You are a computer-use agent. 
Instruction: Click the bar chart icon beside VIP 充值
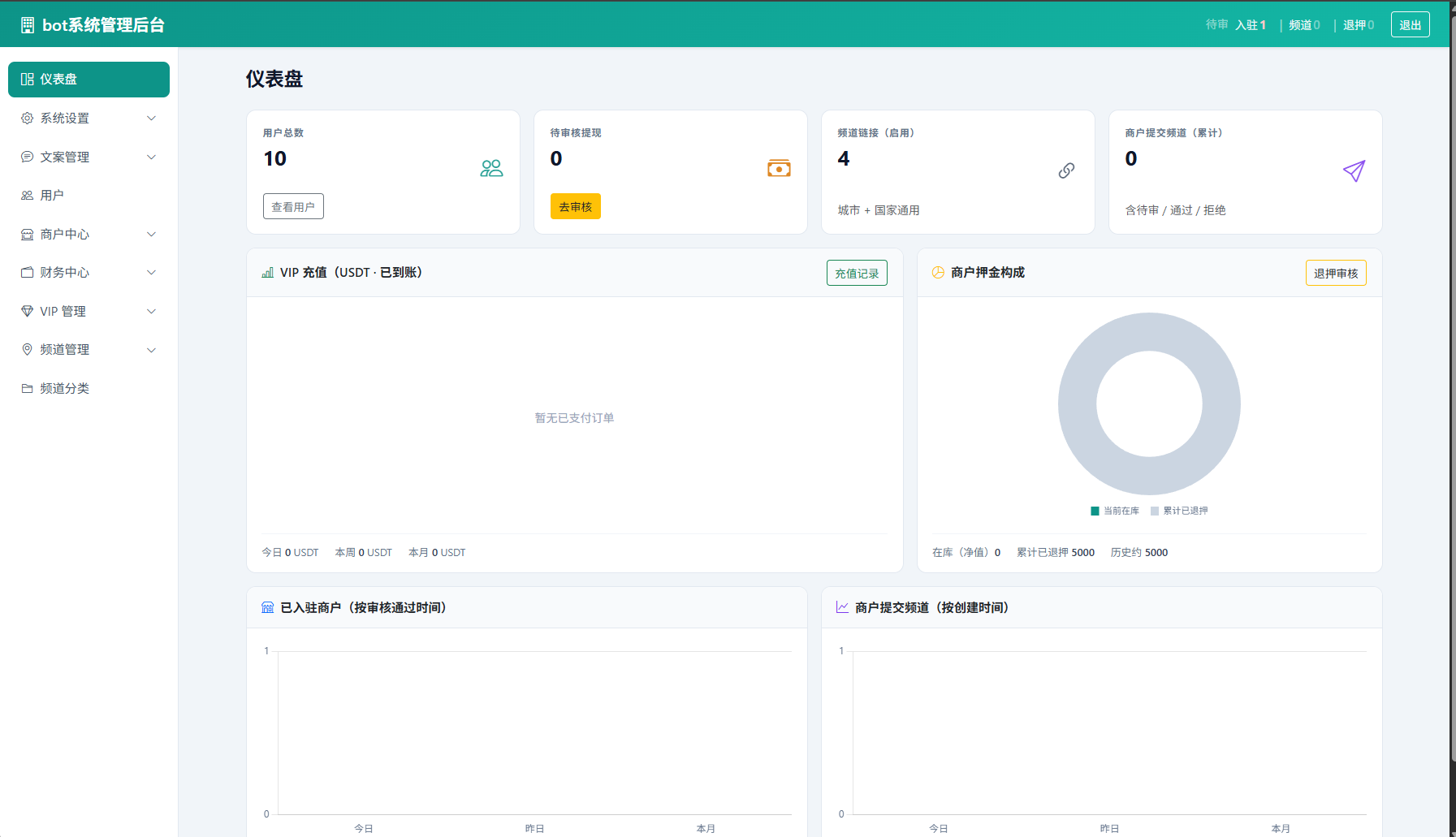pyautogui.click(x=267, y=273)
